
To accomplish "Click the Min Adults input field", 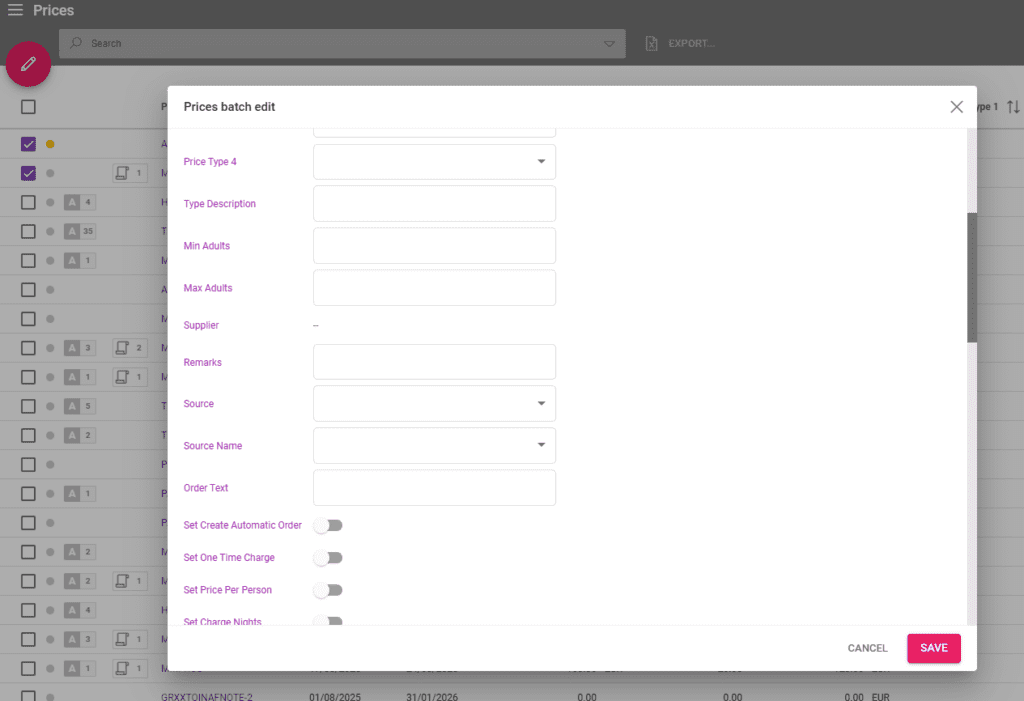I will pyautogui.click(x=434, y=246).
